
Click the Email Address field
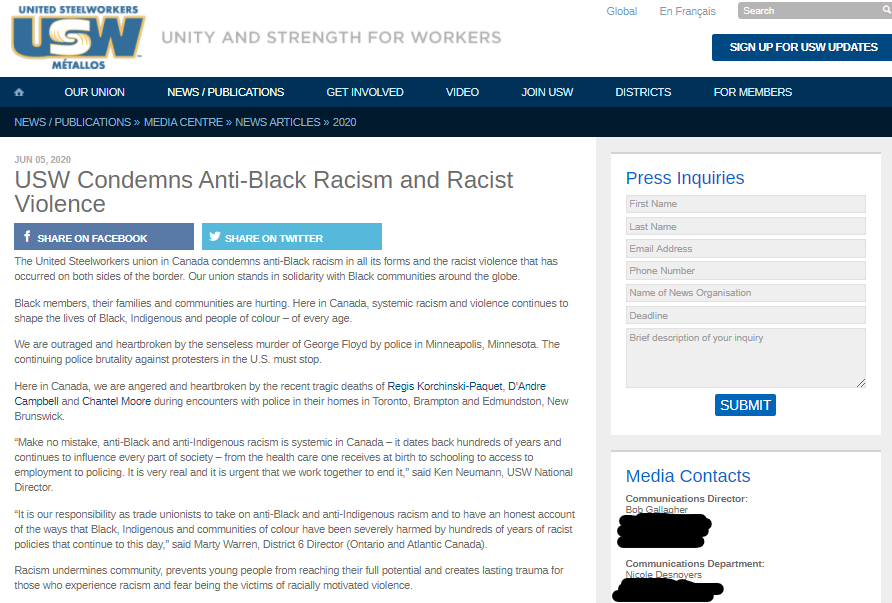coord(746,249)
